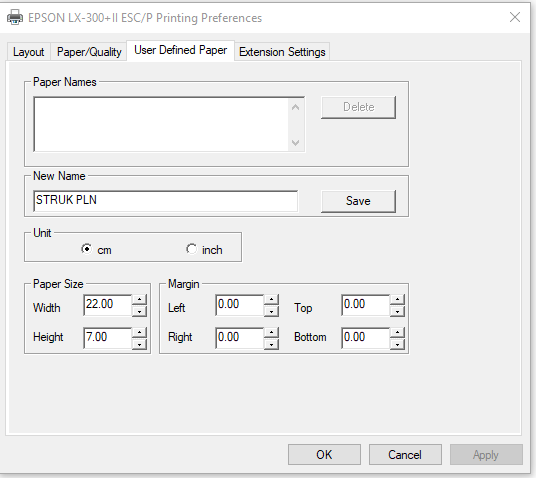
Task: Select the cm unit radio button
Action: tap(87, 249)
